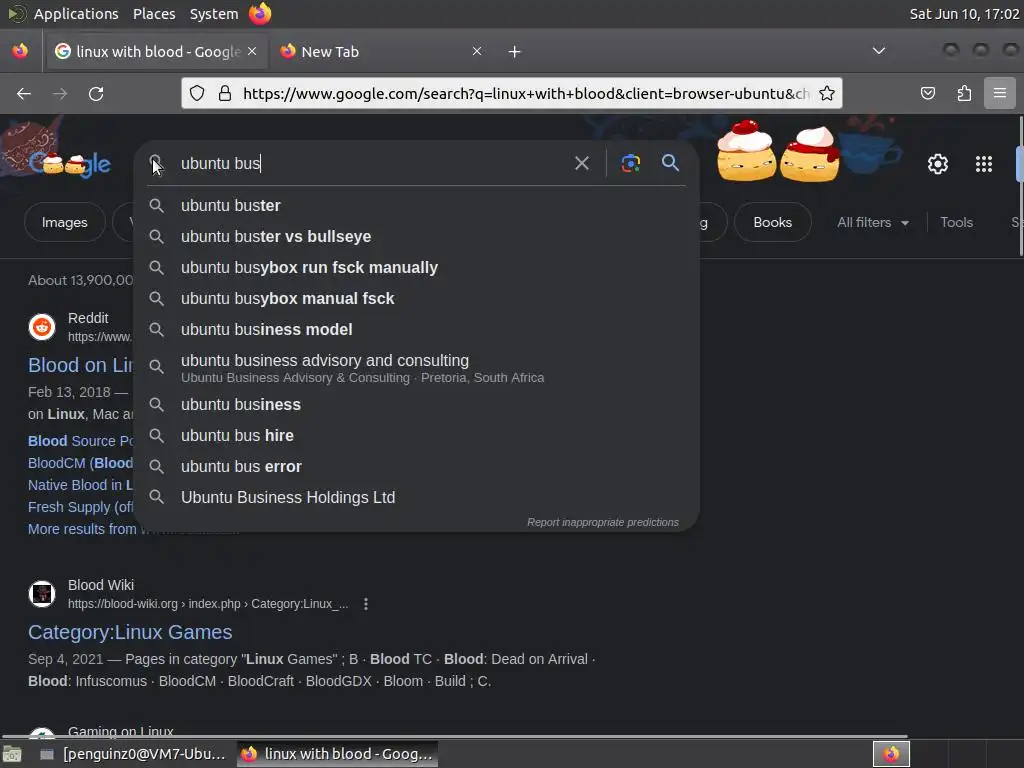Select the Images filter chip

click(x=65, y=222)
